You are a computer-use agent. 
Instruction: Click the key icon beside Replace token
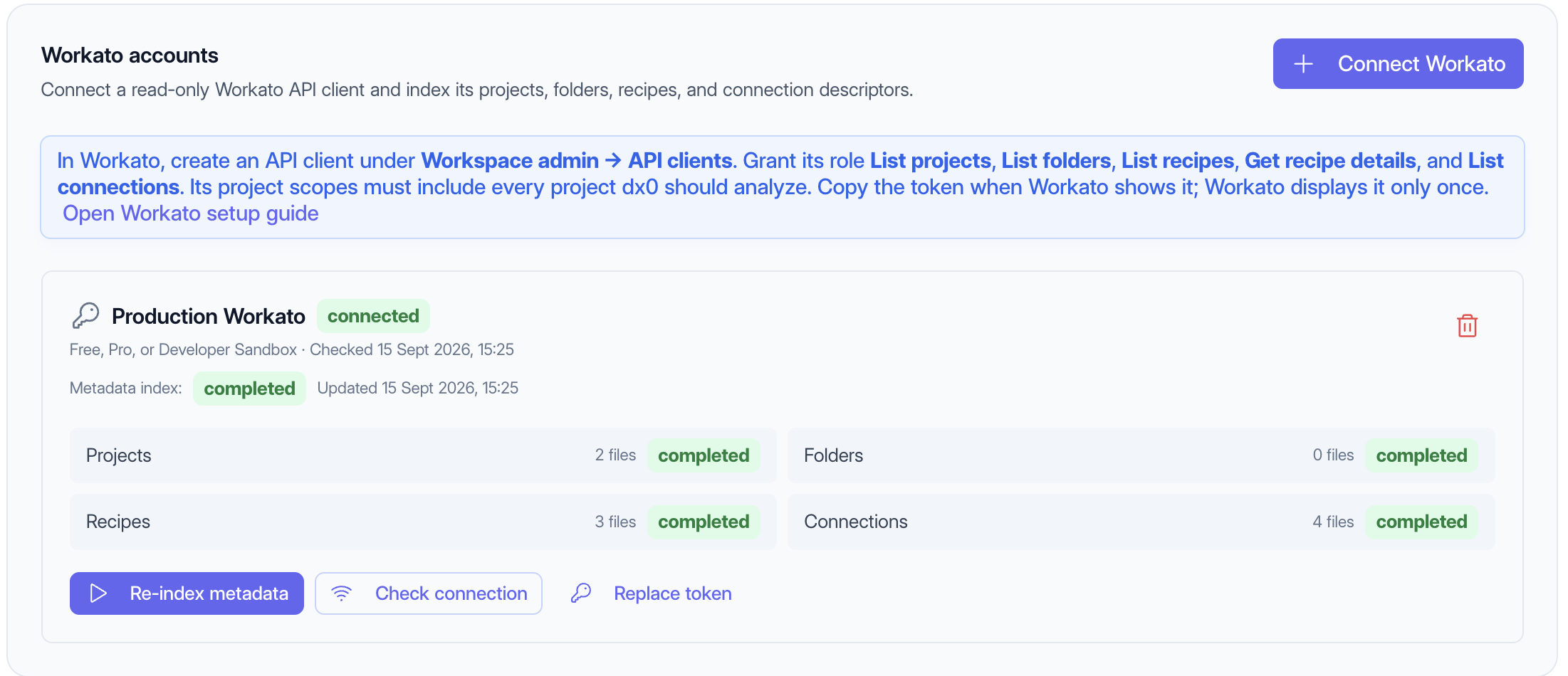click(x=581, y=593)
